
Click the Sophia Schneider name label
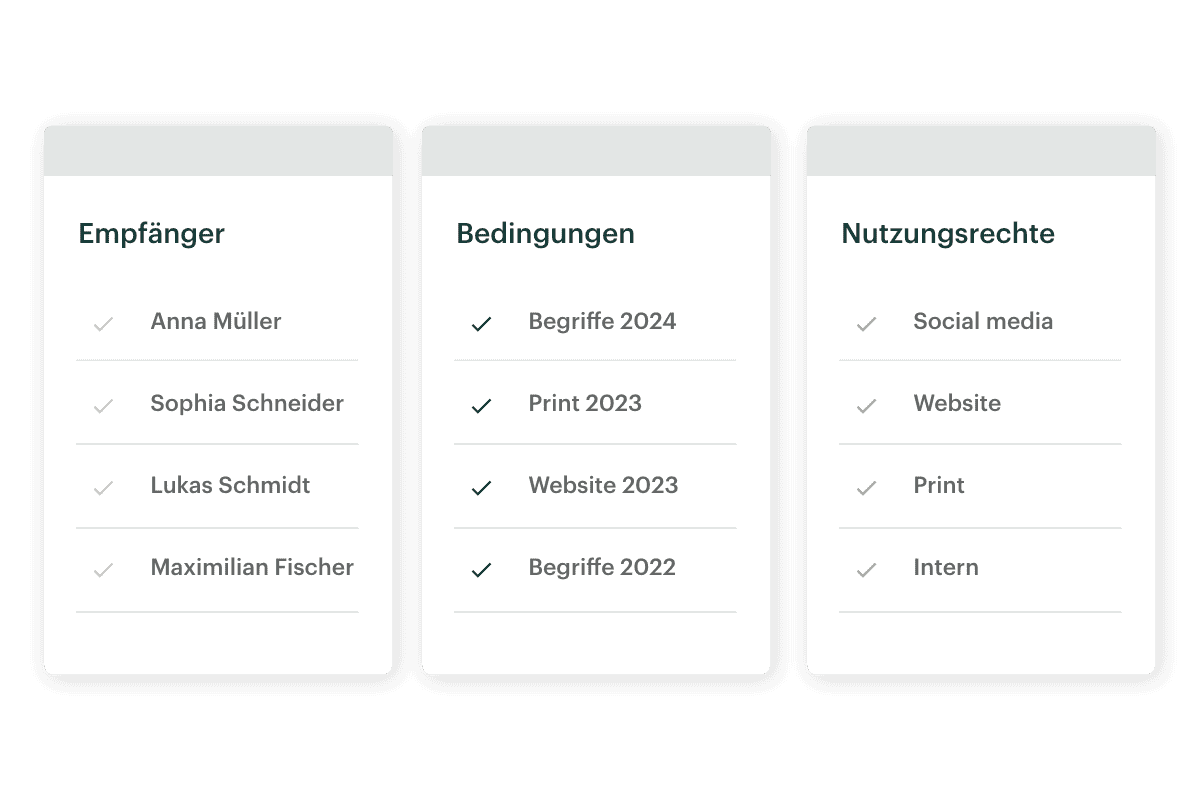(x=246, y=403)
